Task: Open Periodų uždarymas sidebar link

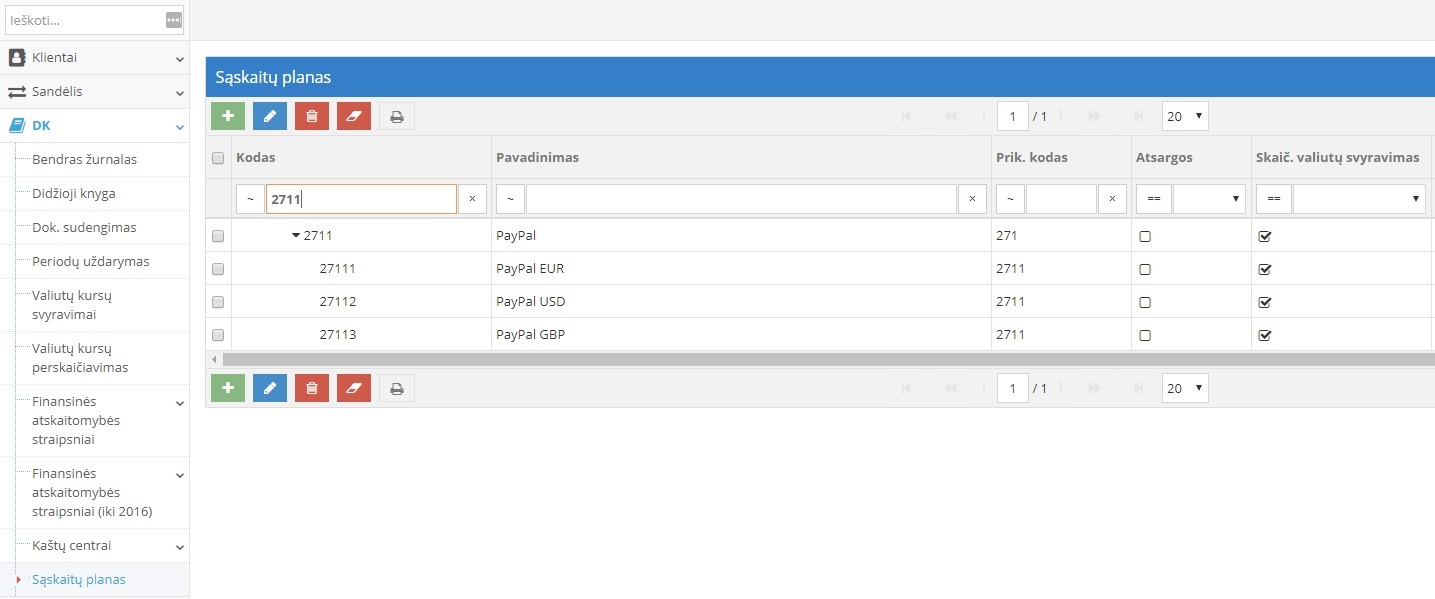Action: coord(91,262)
